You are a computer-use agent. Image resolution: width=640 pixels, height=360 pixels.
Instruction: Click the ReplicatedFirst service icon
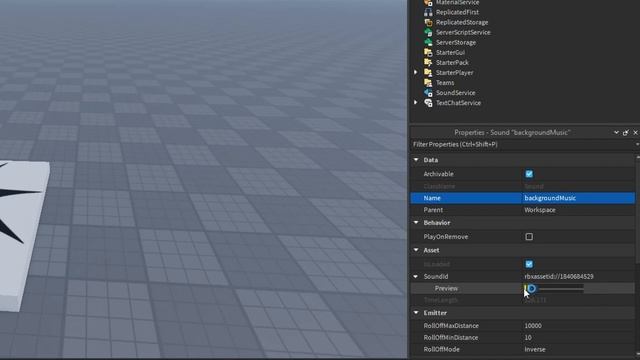[428, 12]
